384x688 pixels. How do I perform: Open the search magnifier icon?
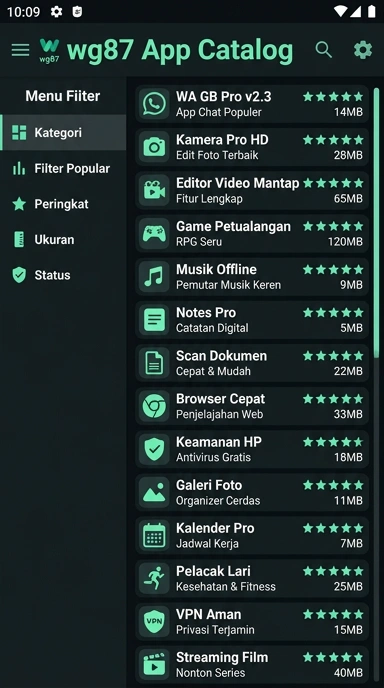point(323,50)
